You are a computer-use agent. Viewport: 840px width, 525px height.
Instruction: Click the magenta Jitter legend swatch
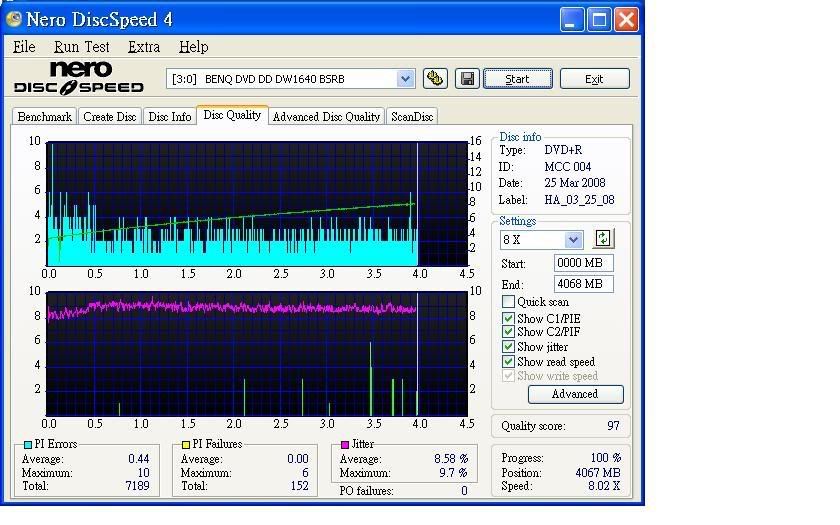click(x=345, y=445)
